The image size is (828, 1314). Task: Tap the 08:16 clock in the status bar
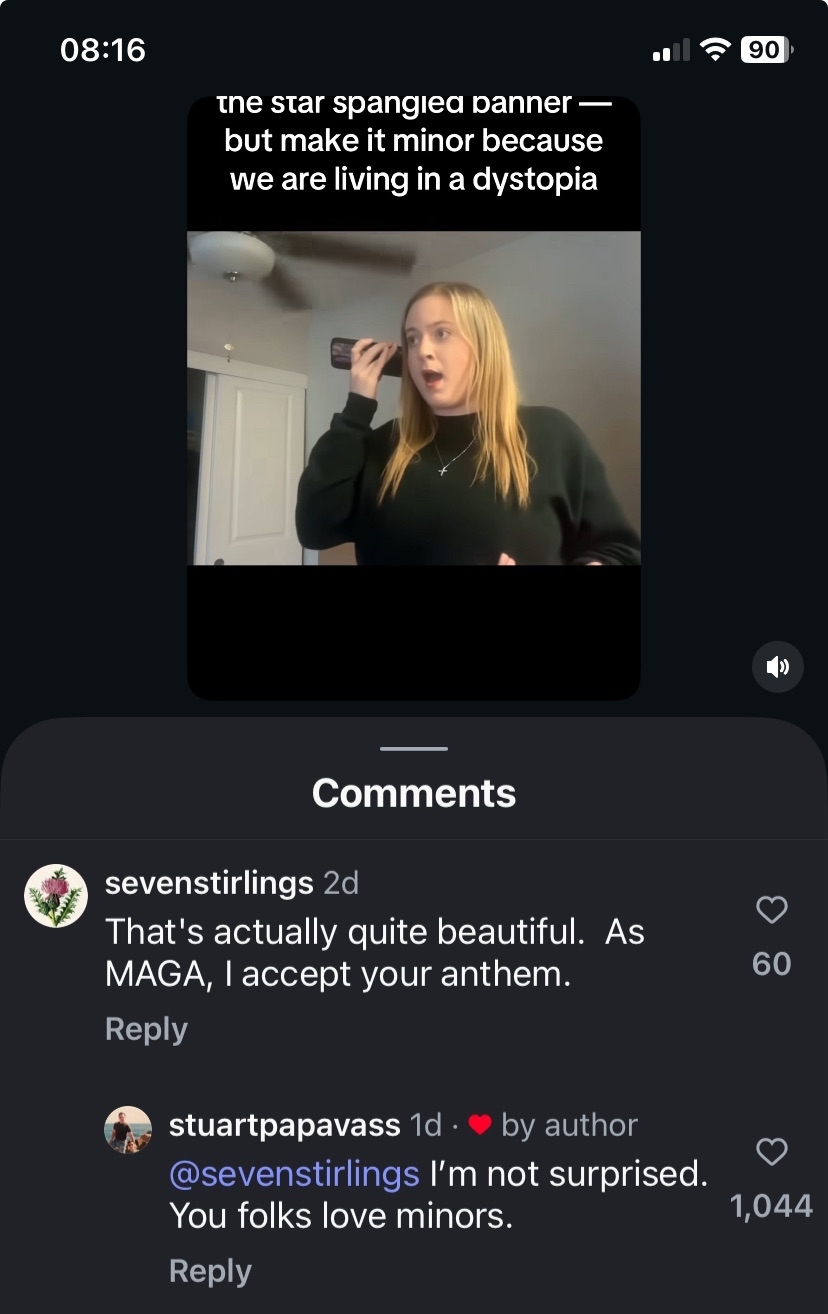tap(103, 49)
